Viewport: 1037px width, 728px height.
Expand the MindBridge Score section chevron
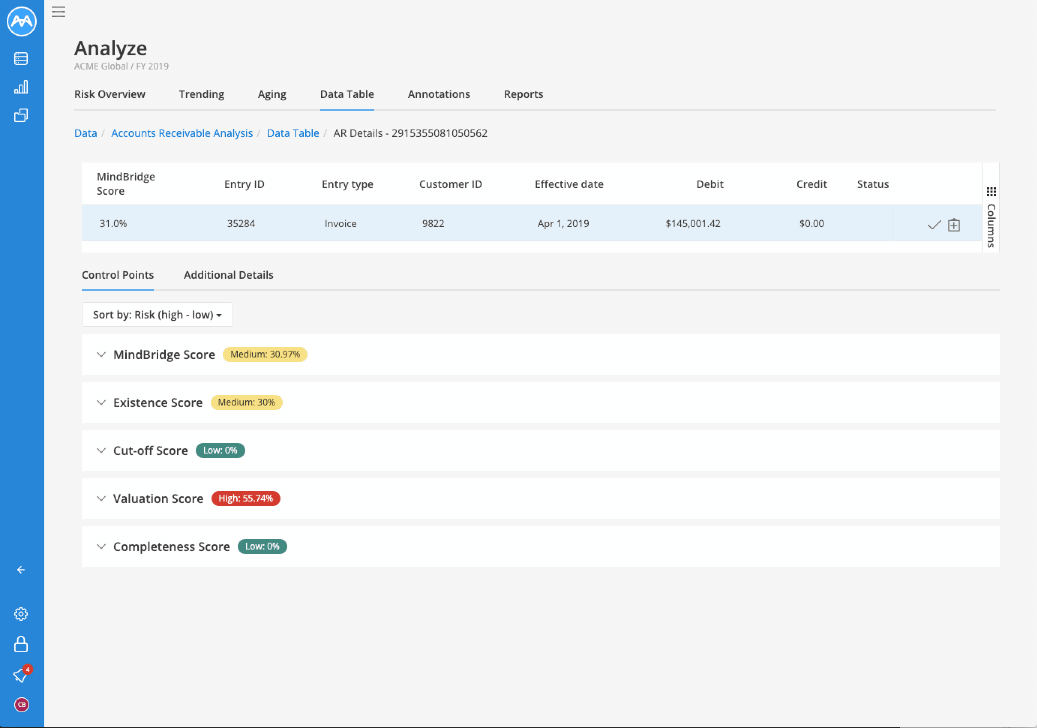point(101,354)
